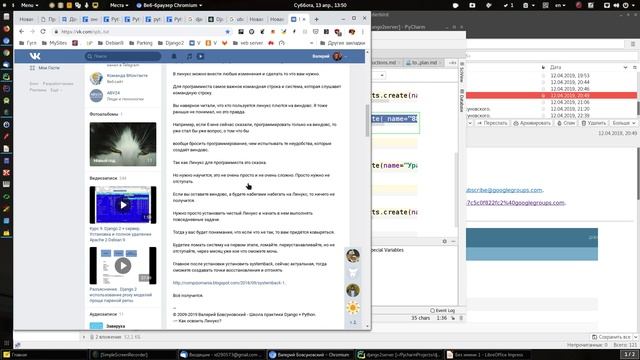The image size is (640, 360).
Task: Open the "Другие закладки" bookmarks folder
Action: click(342, 43)
